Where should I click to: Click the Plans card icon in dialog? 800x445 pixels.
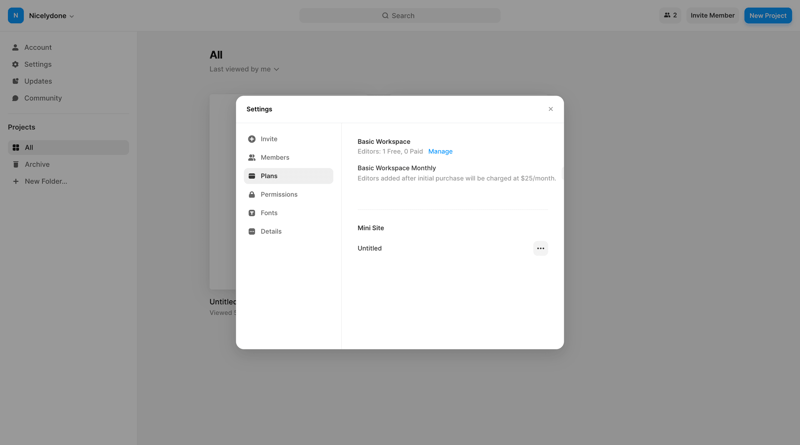[252, 176]
